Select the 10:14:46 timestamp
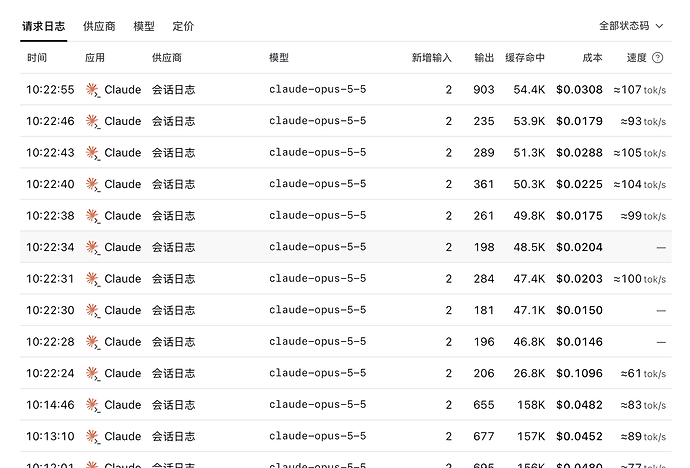Viewport: 690px width, 468px height. pyautogui.click(x=50, y=405)
